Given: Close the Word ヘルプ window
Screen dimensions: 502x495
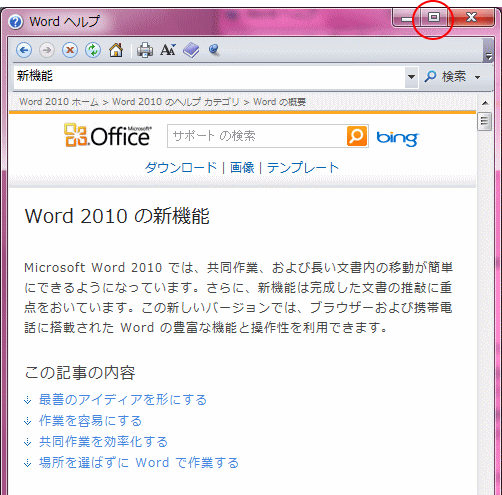Looking at the screenshot, I should tap(471, 17).
